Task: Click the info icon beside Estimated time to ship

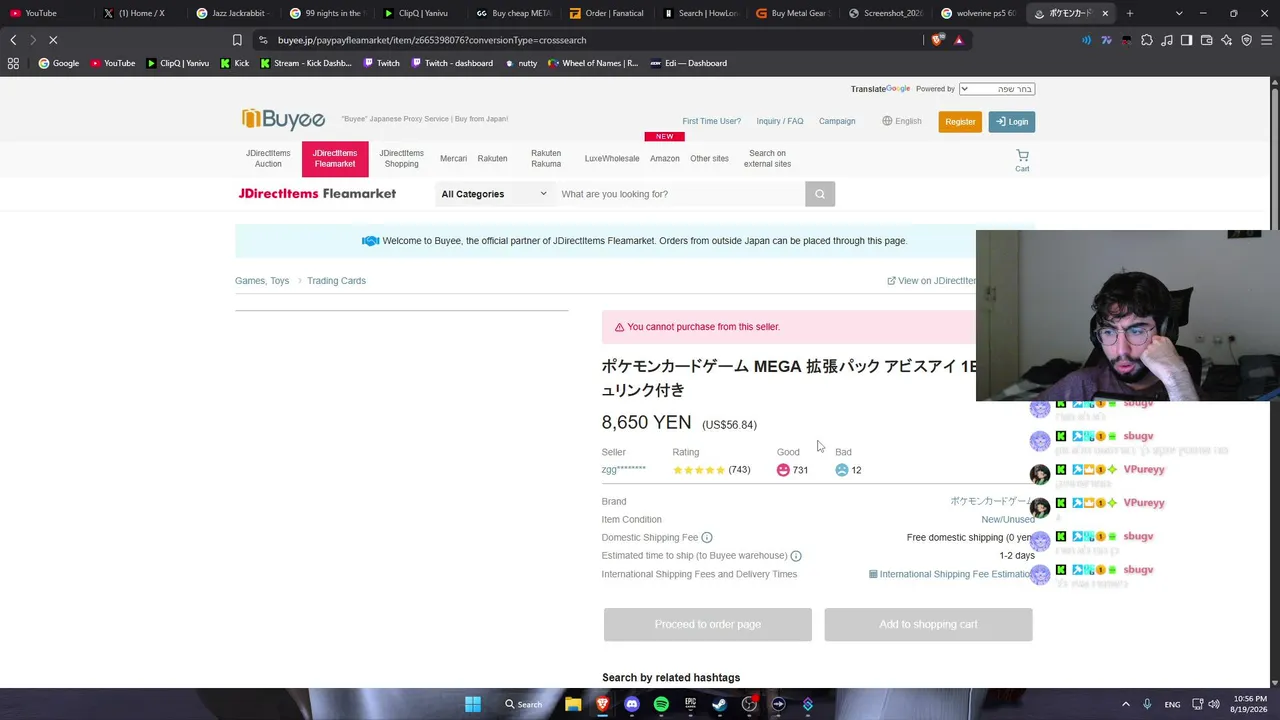Action: 796,556
